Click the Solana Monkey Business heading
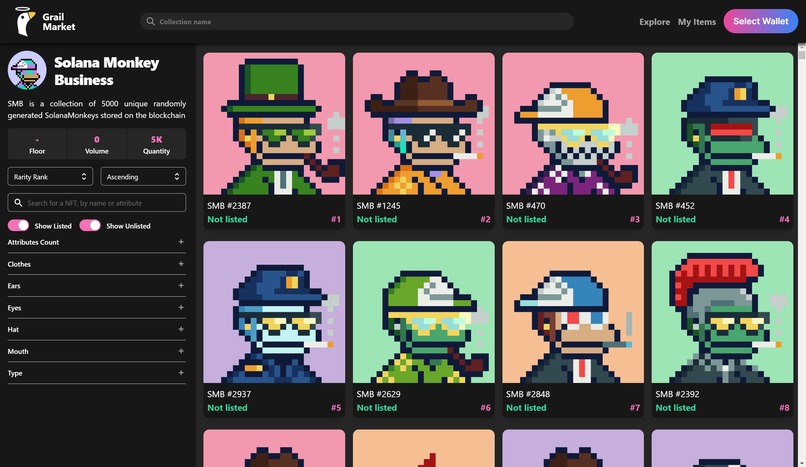This screenshot has height=467, width=806. pyautogui.click(x=106, y=71)
